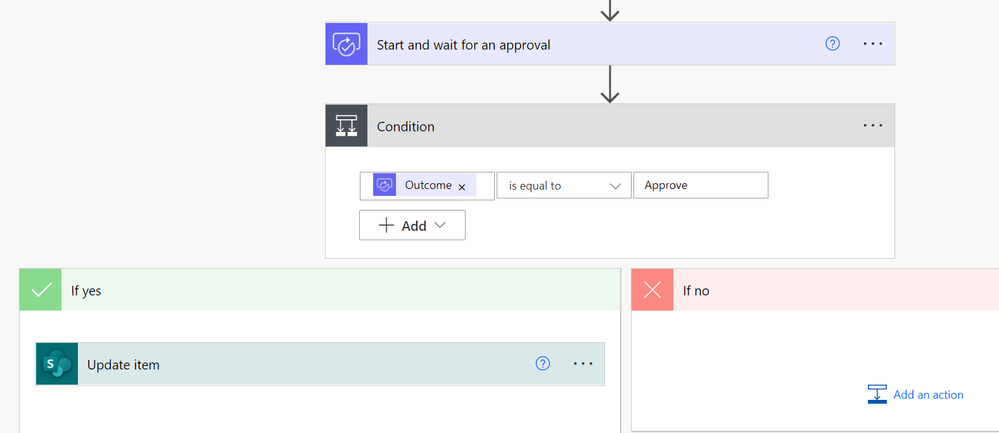The height and width of the screenshot is (433, 999).
Task: Open help for Update item action
Action: coord(543,364)
